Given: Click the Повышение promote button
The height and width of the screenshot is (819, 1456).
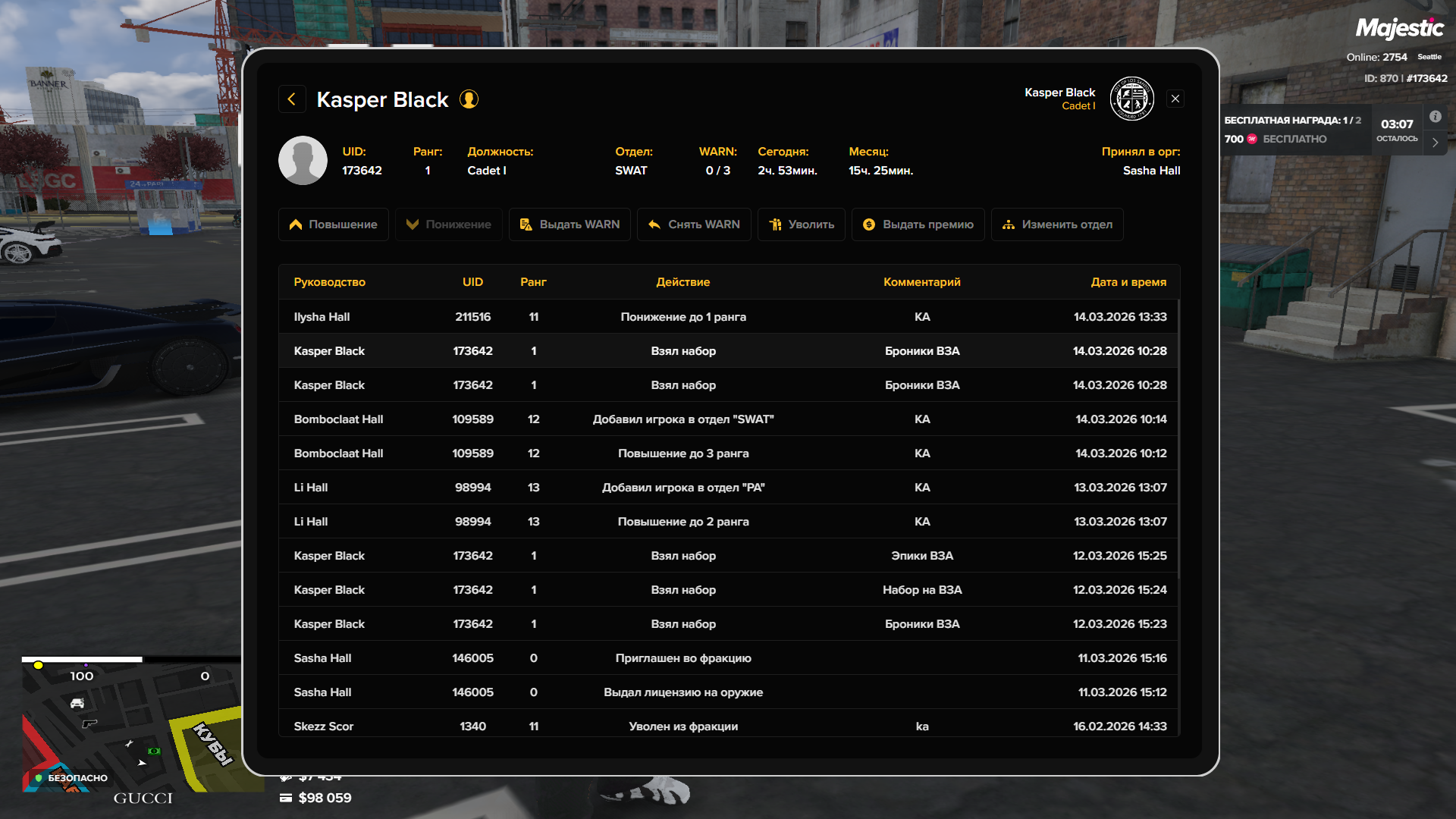Looking at the screenshot, I should pos(334,224).
